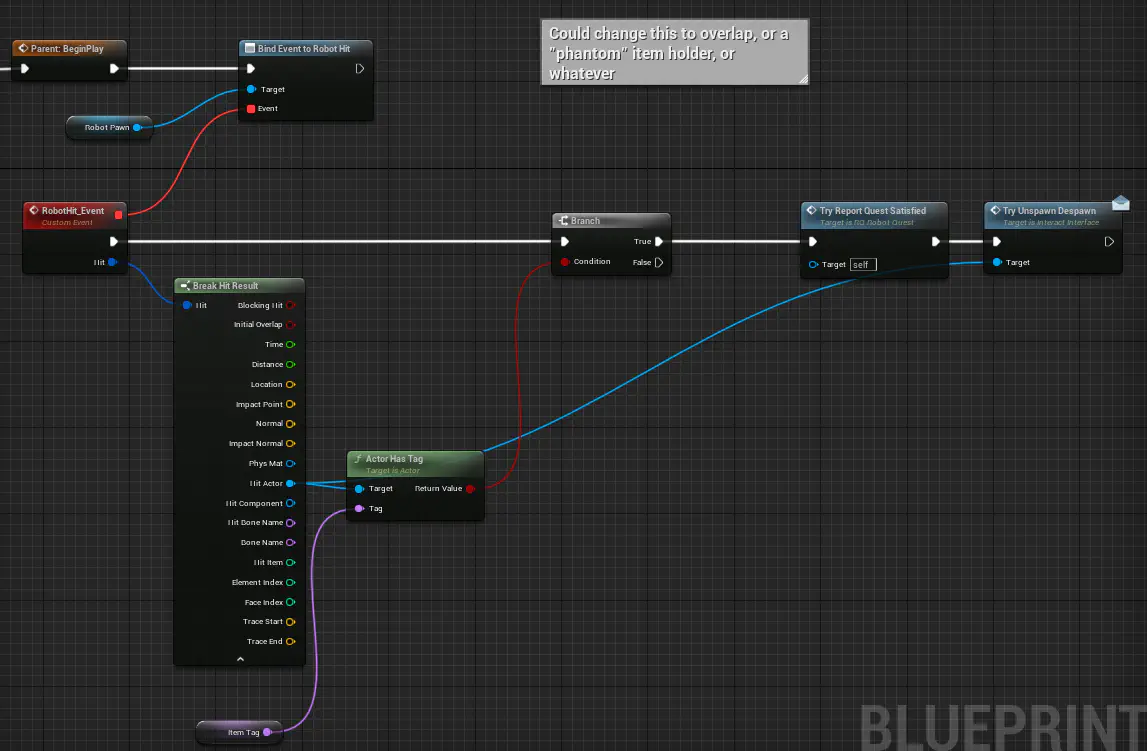This screenshot has width=1147, height=751.
Task: Click the Blocking Hit boolean pin
Action: pyautogui.click(x=290, y=305)
